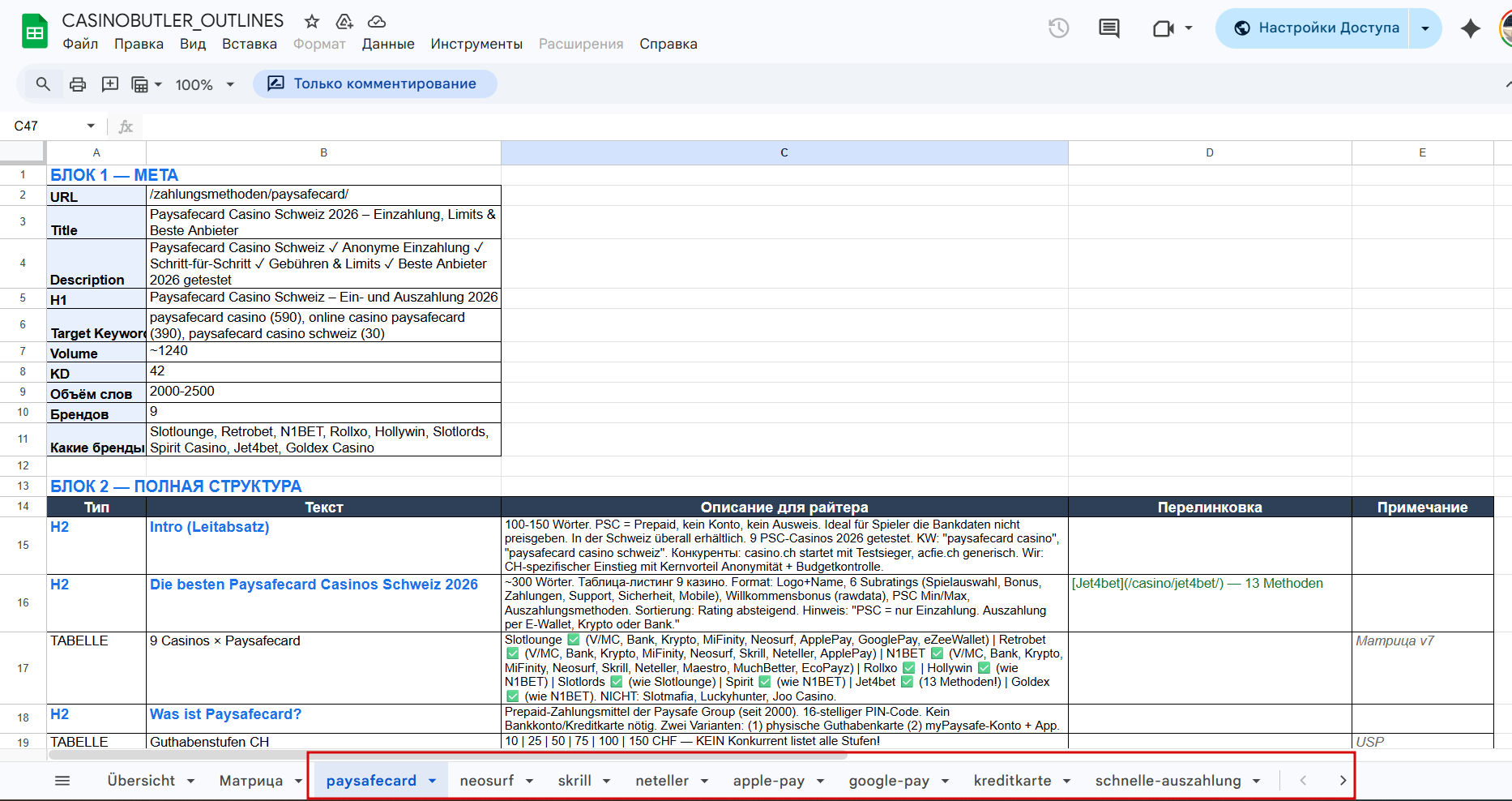
Task: Switch to the apple-pay sheet tab
Action: coord(769,781)
